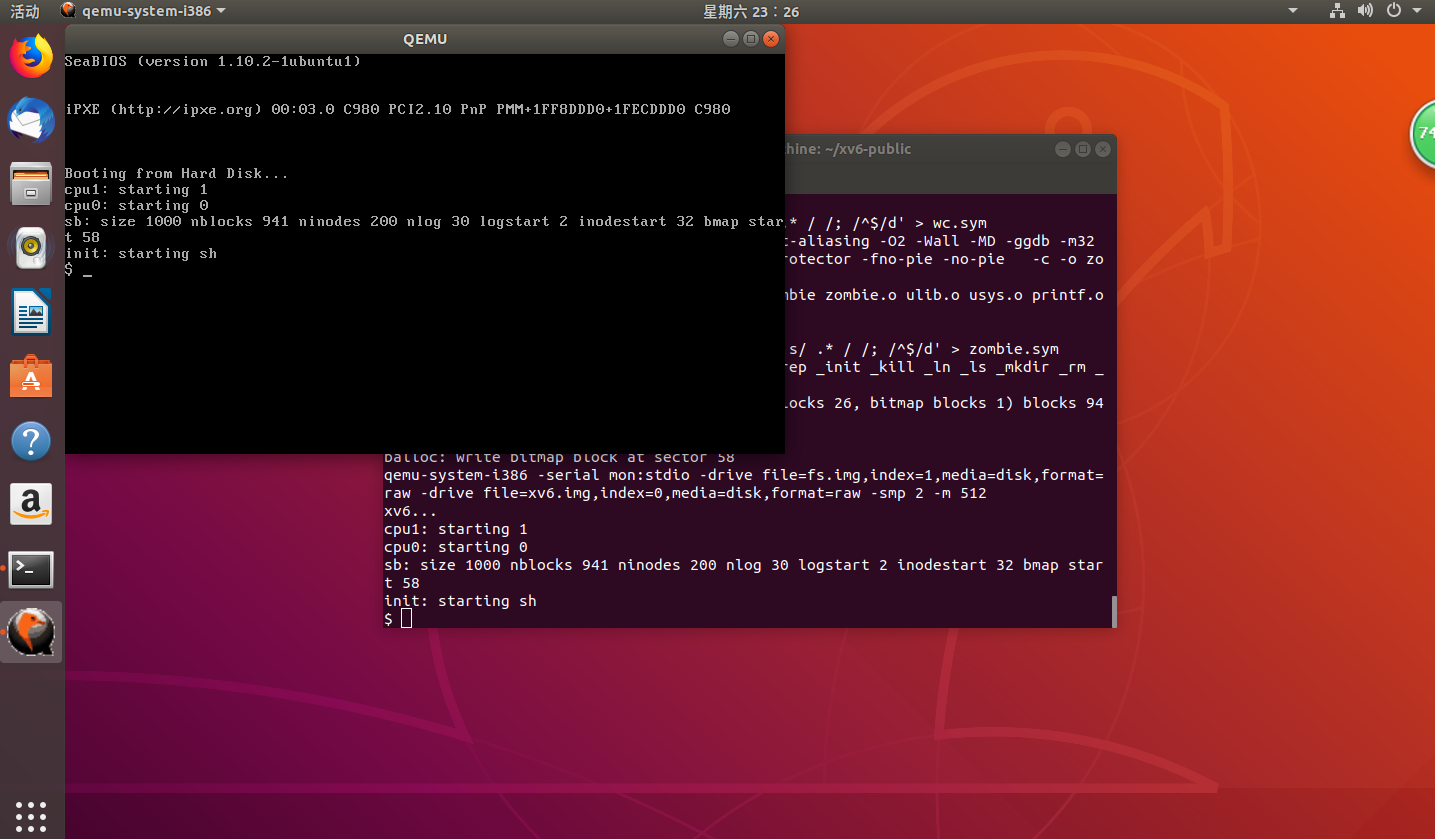
Task: Click the Show Applications grid button
Action: coord(31,816)
